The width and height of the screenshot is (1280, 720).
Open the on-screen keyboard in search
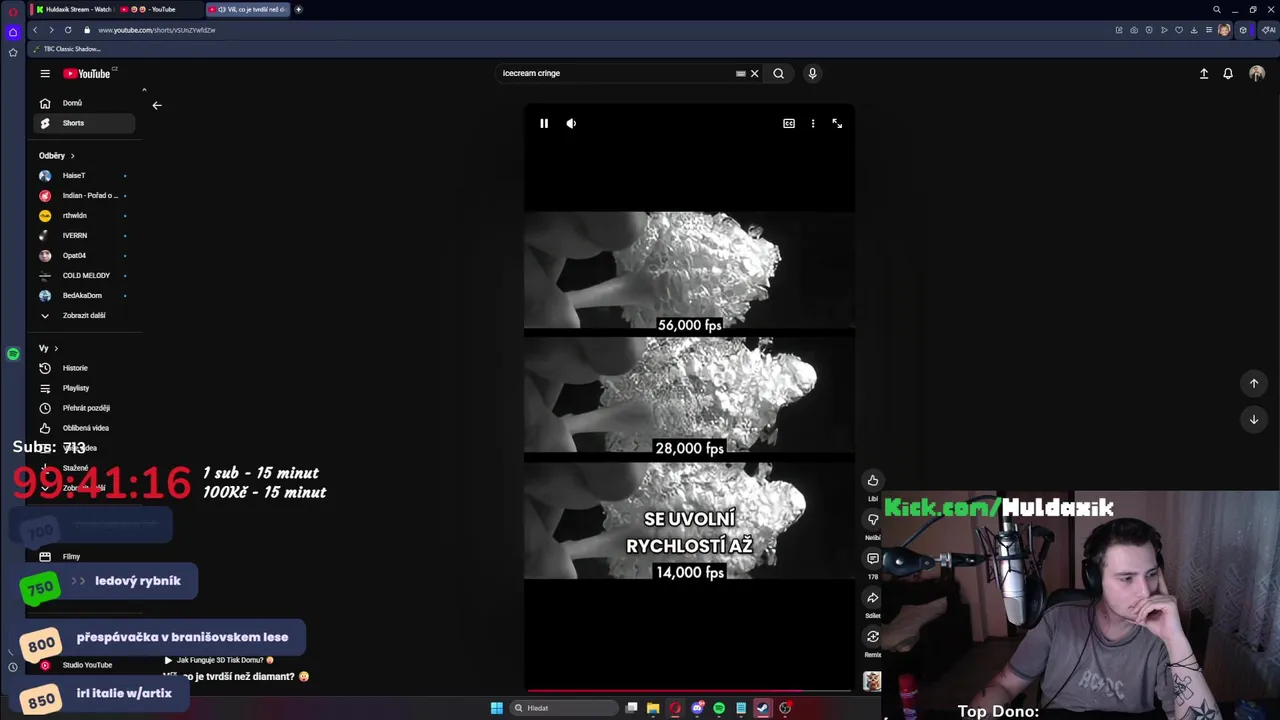pos(740,73)
